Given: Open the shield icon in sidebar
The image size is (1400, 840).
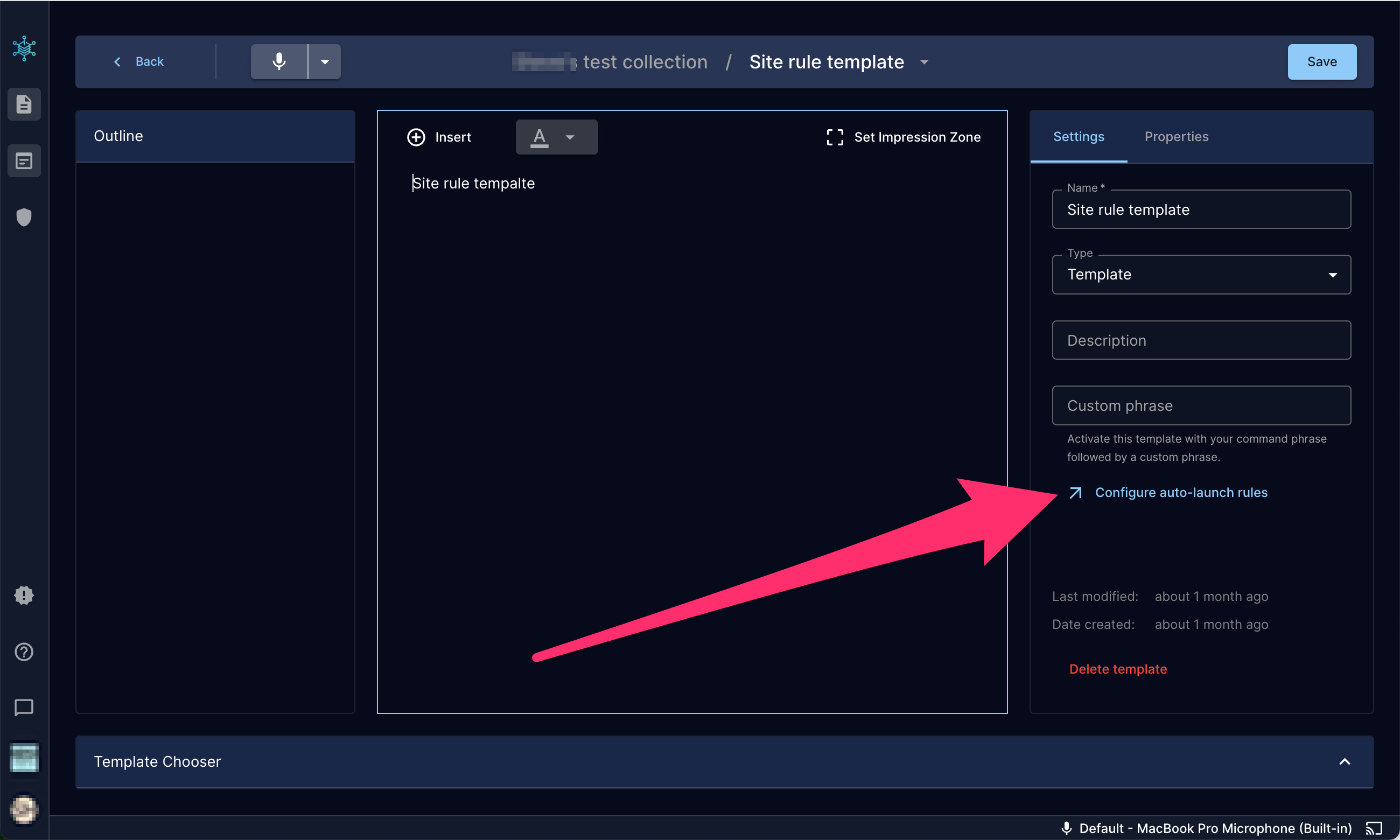Looking at the screenshot, I should pyautogui.click(x=24, y=217).
